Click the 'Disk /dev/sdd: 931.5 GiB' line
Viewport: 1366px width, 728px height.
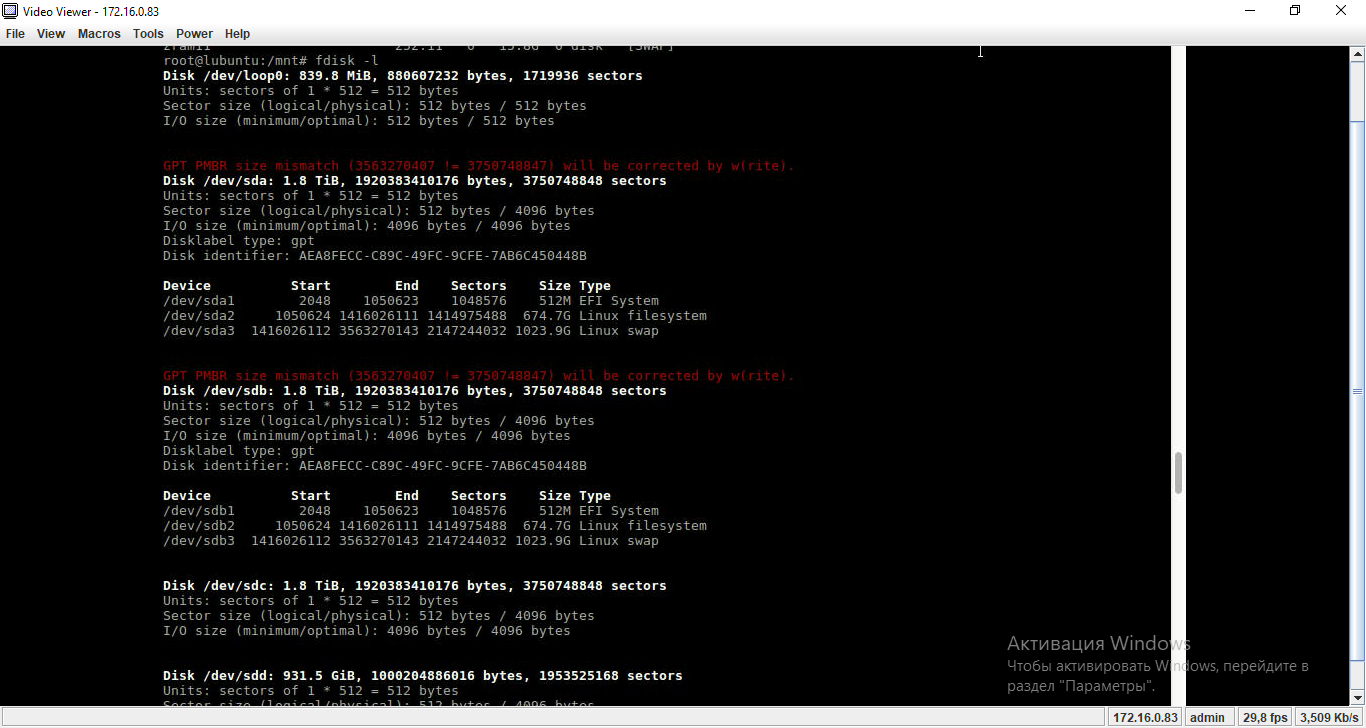[x=423, y=676]
